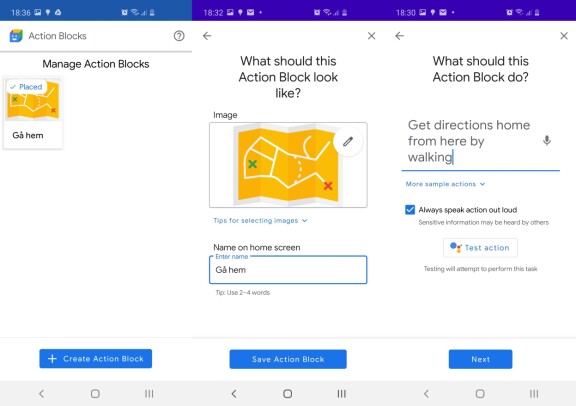Tap Android back button on left screen
This screenshot has height=406, width=576.
[x=42, y=394]
